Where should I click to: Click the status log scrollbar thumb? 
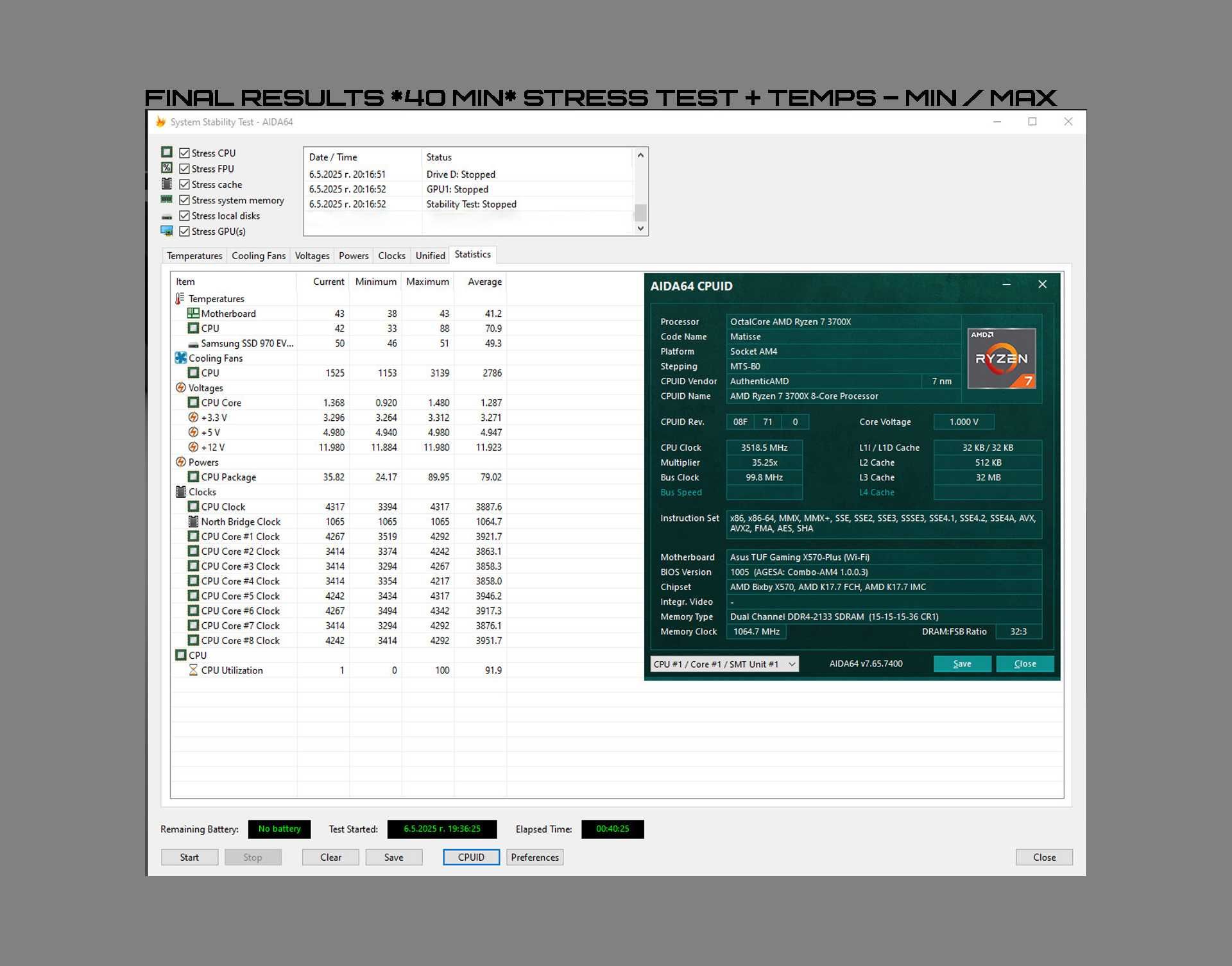[640, 212]
